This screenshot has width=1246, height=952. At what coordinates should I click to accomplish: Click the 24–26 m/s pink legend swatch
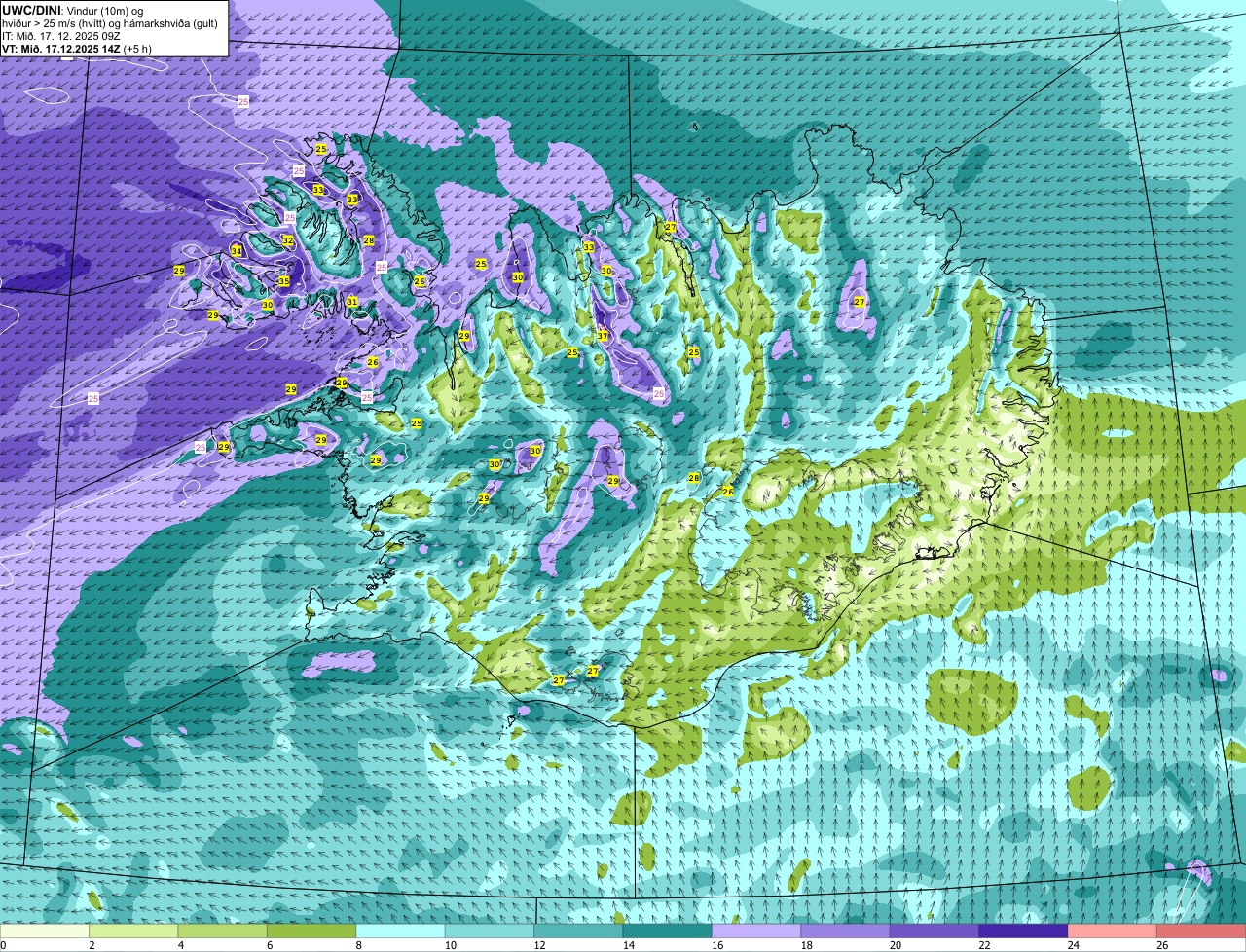pyautogui.click(x=1113, y=932)
